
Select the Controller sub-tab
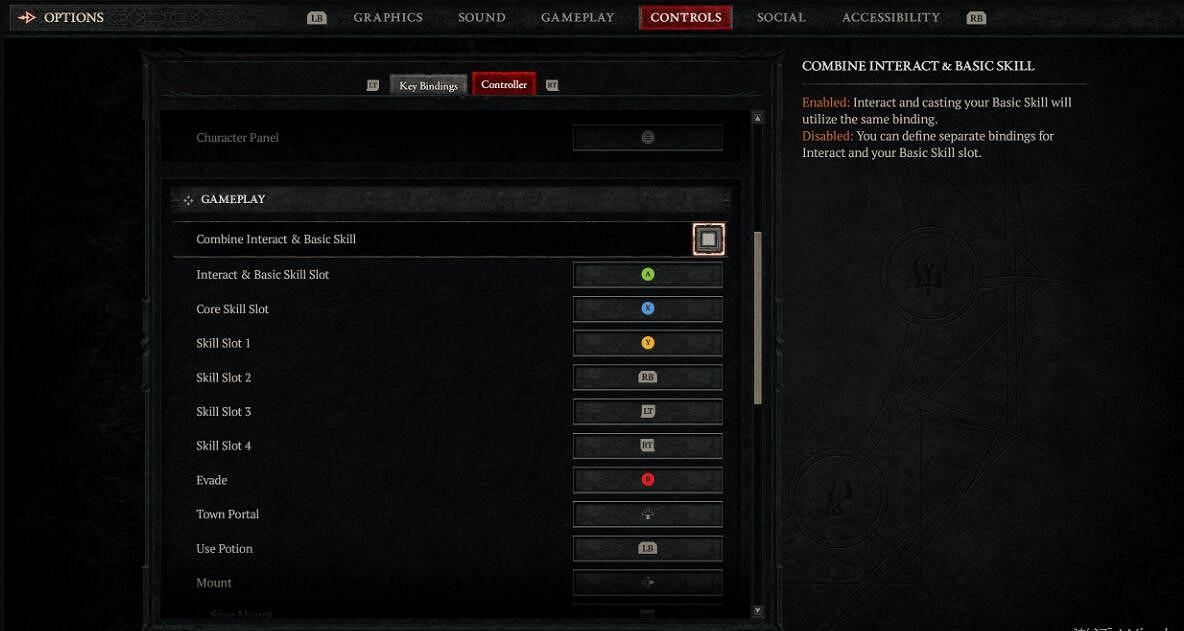click(504, 85)
